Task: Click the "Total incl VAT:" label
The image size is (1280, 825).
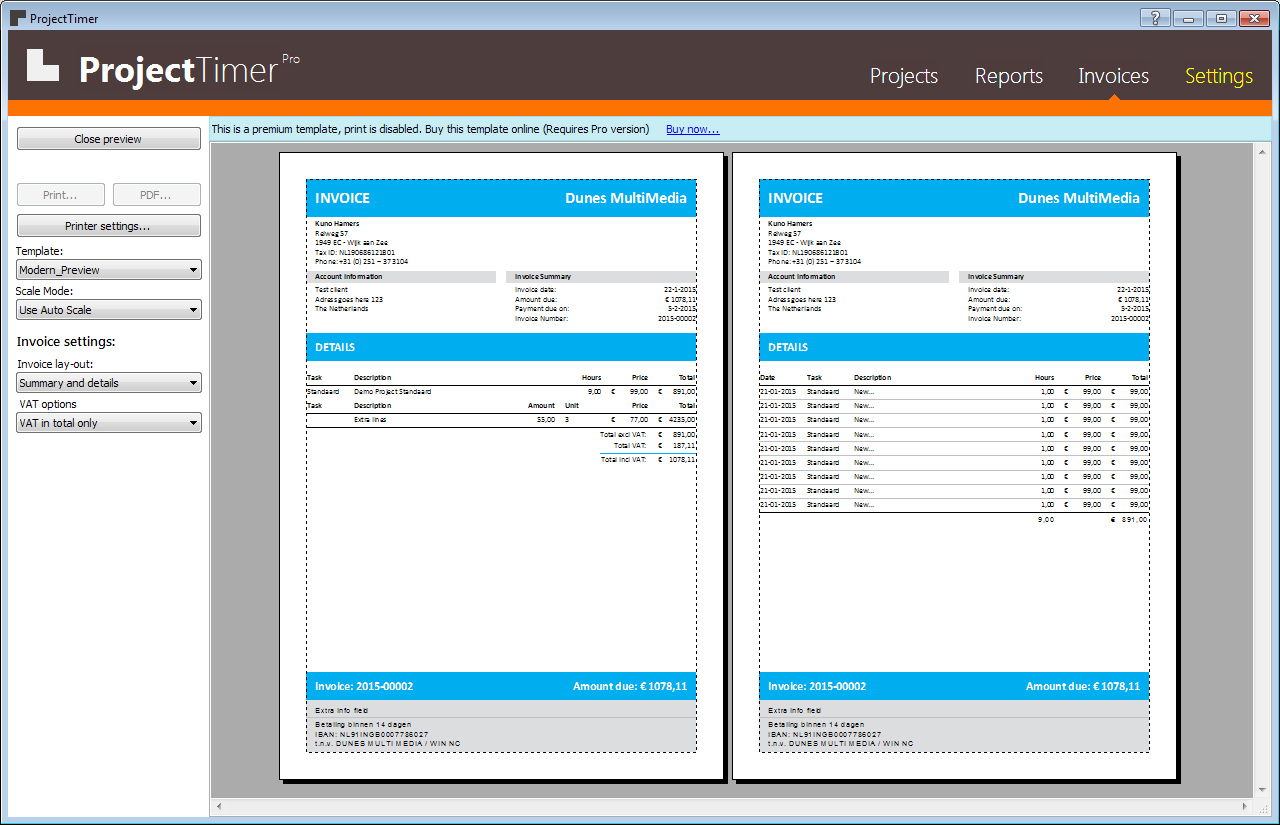Action: point(624,459)
